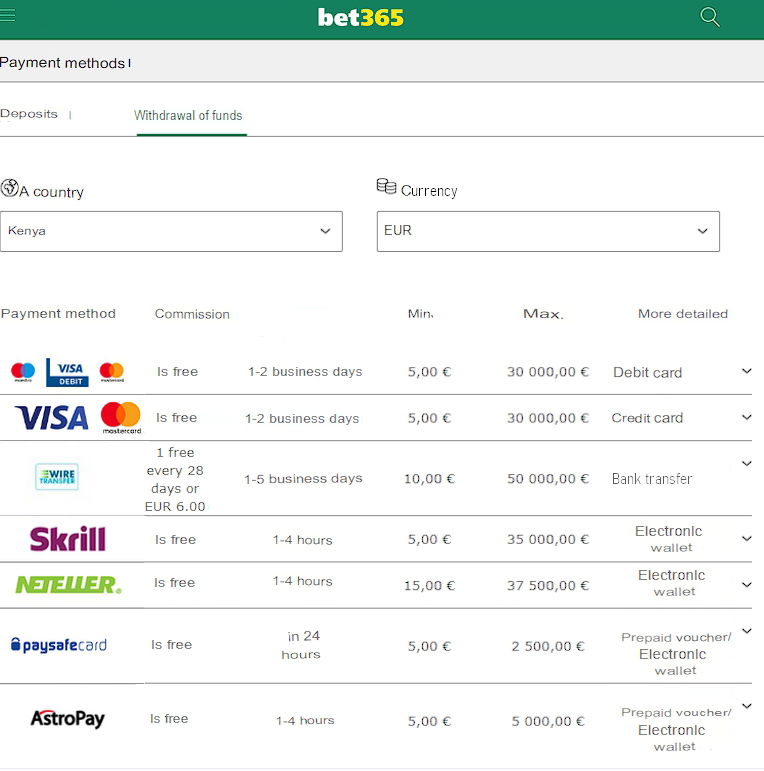764x771 pixels.
Task: Click the Skrill logo
Action: pos(67,540)
